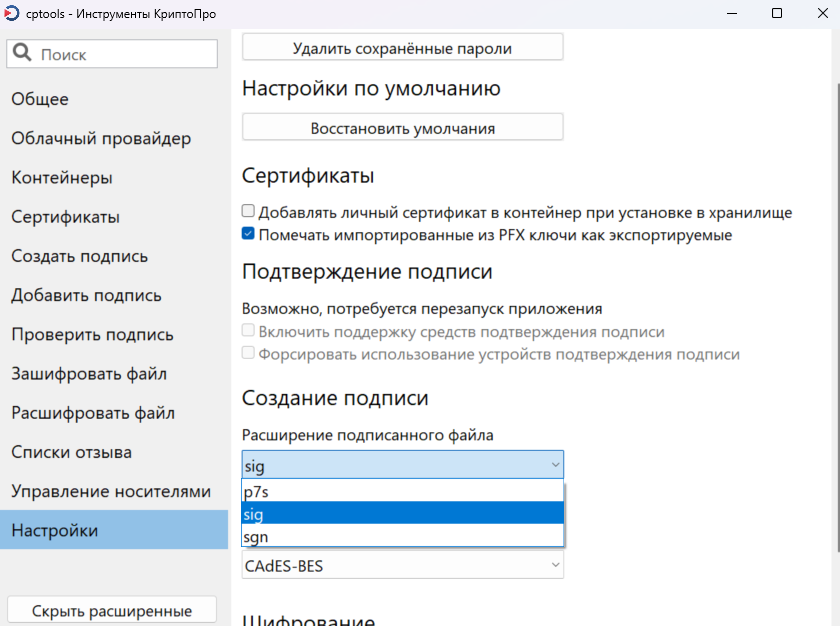The height and width of the screenshot is (626, 840).
Task: Click the cptools app logo in title bar
Action: click(x=11, y=13)
